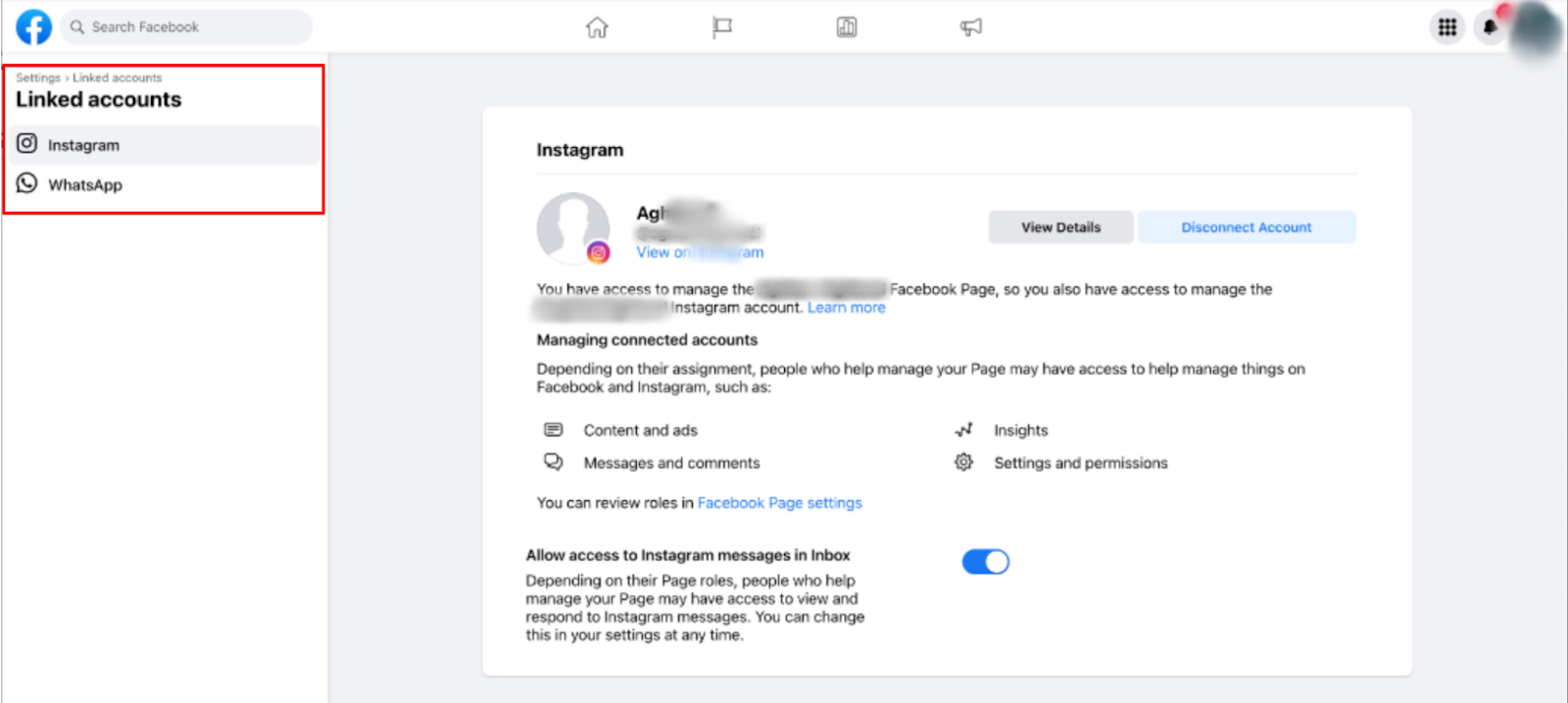
Task: Open the notifications bell icon
Action: point(1490,27)
